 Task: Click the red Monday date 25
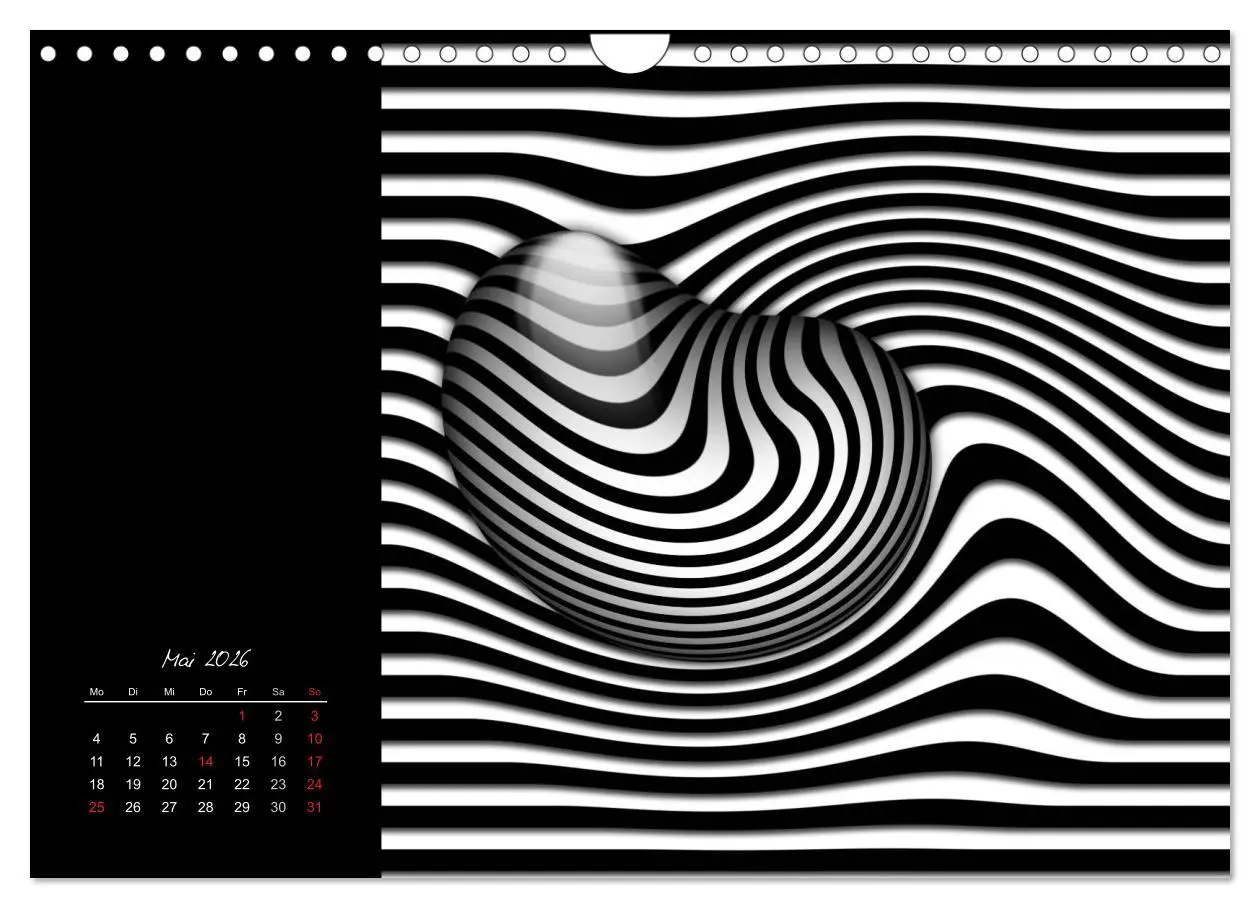click(97, 808)
